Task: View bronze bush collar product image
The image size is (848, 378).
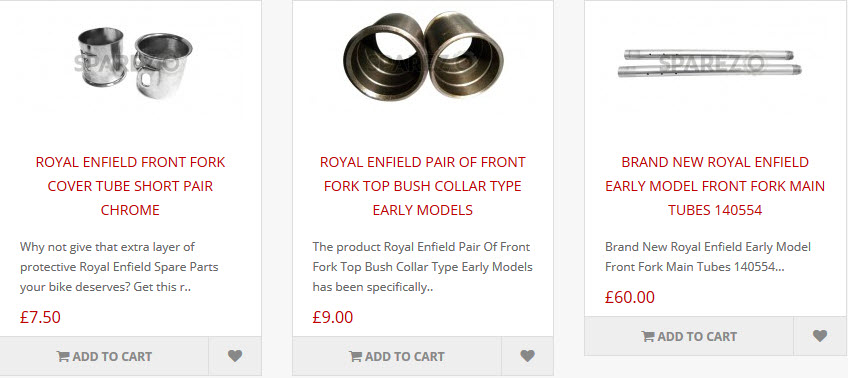Action: pyautogui.click(x=423, y=55)
